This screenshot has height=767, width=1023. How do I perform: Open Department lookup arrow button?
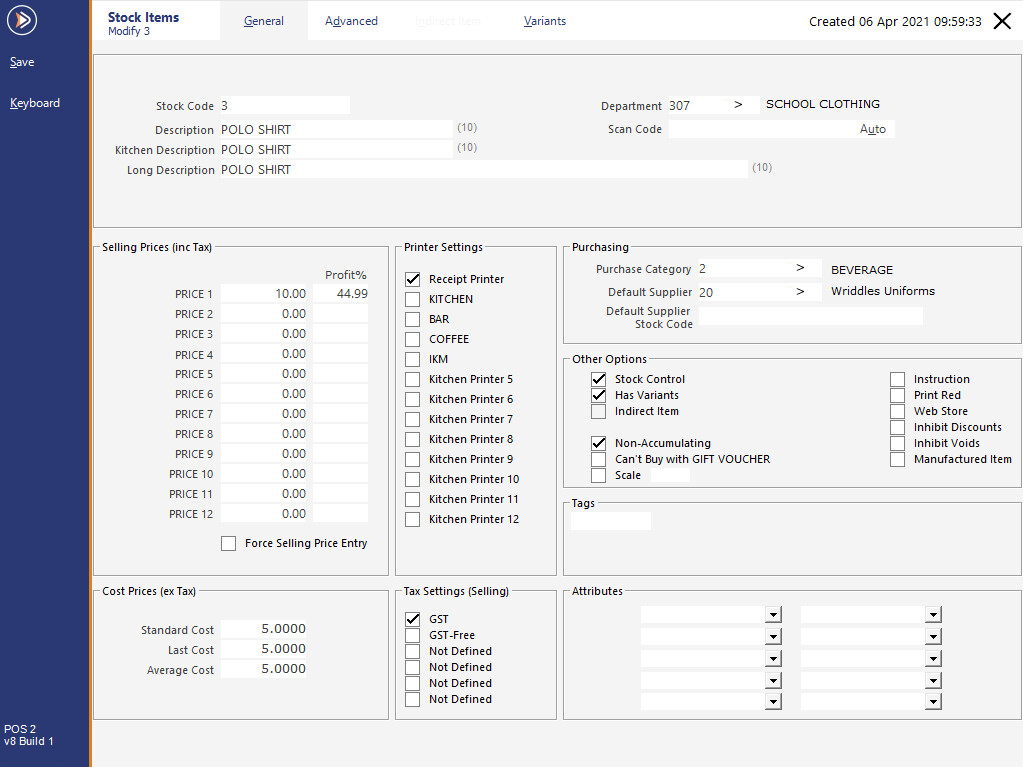738,105
